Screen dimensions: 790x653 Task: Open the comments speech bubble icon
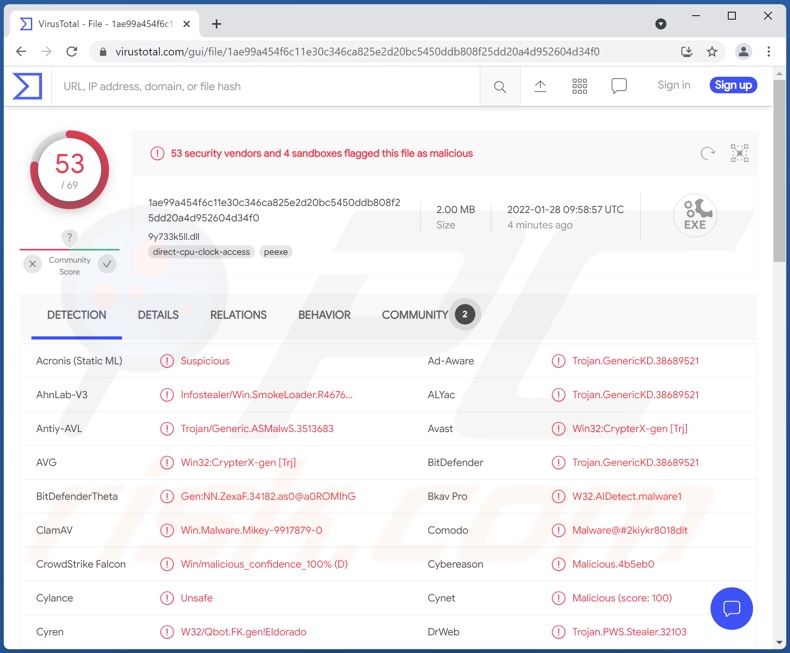coord(619,86)
